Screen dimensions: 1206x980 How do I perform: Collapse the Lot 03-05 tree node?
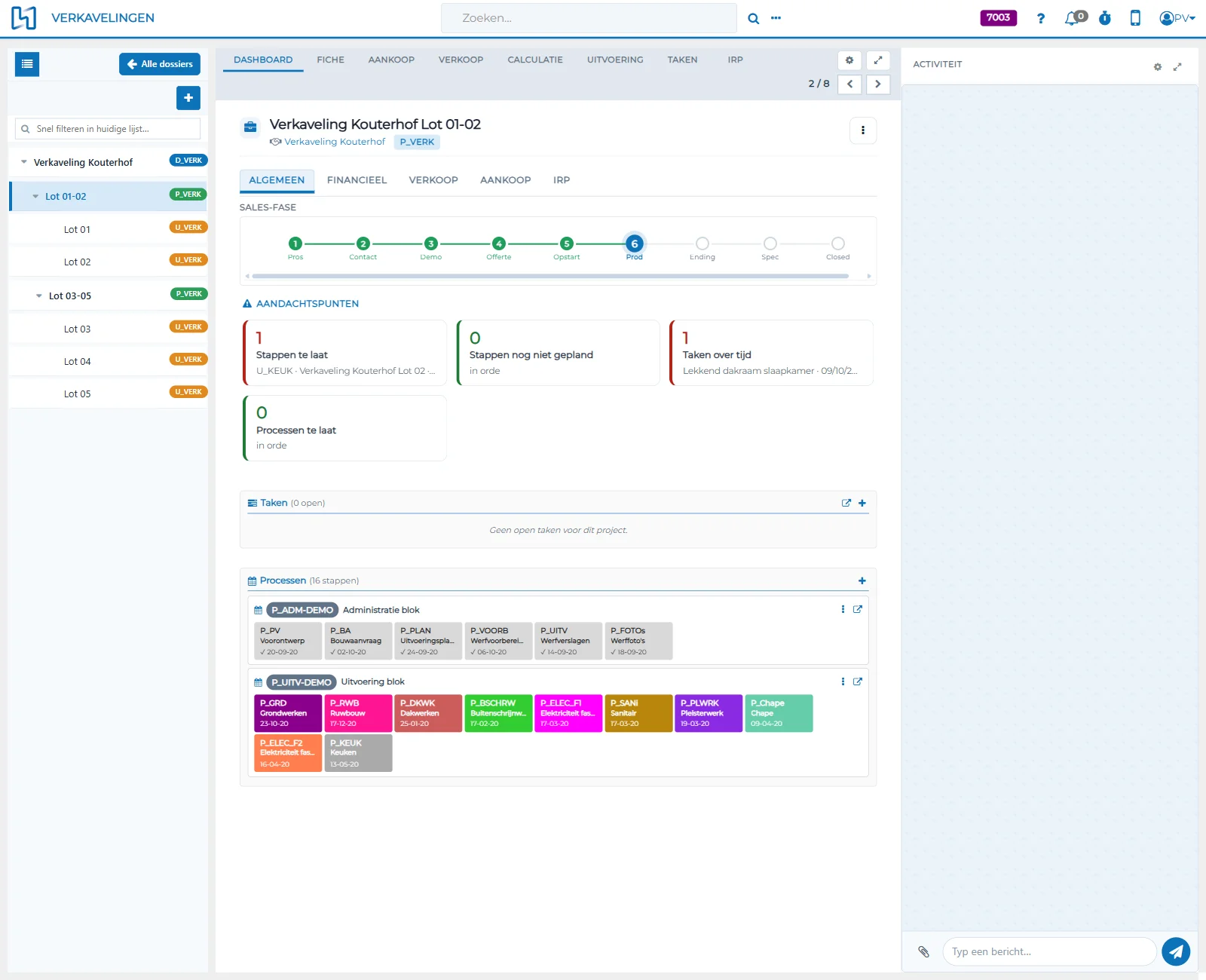39,296
